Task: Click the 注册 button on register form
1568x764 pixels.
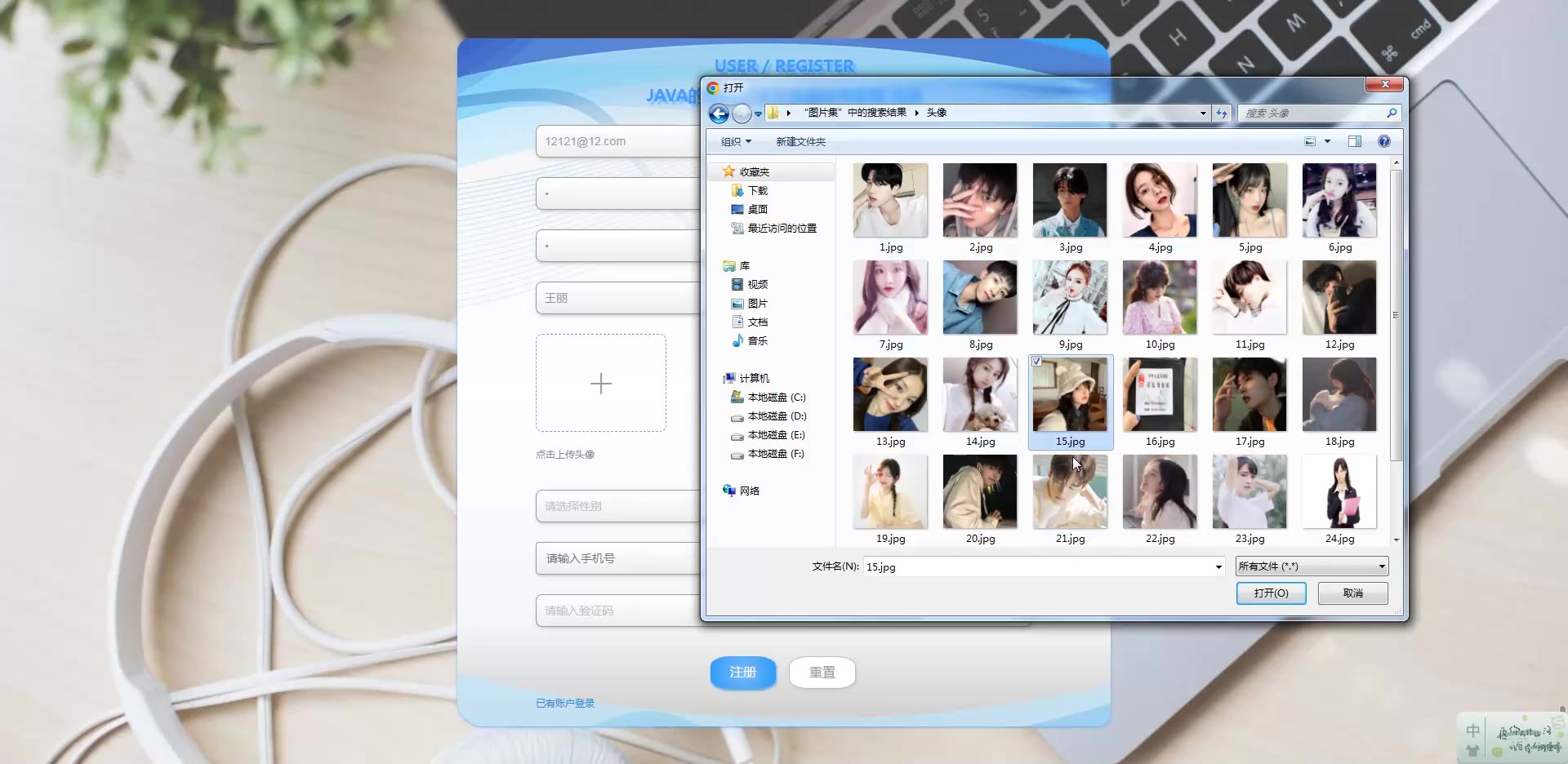Action: click(743, 673)
